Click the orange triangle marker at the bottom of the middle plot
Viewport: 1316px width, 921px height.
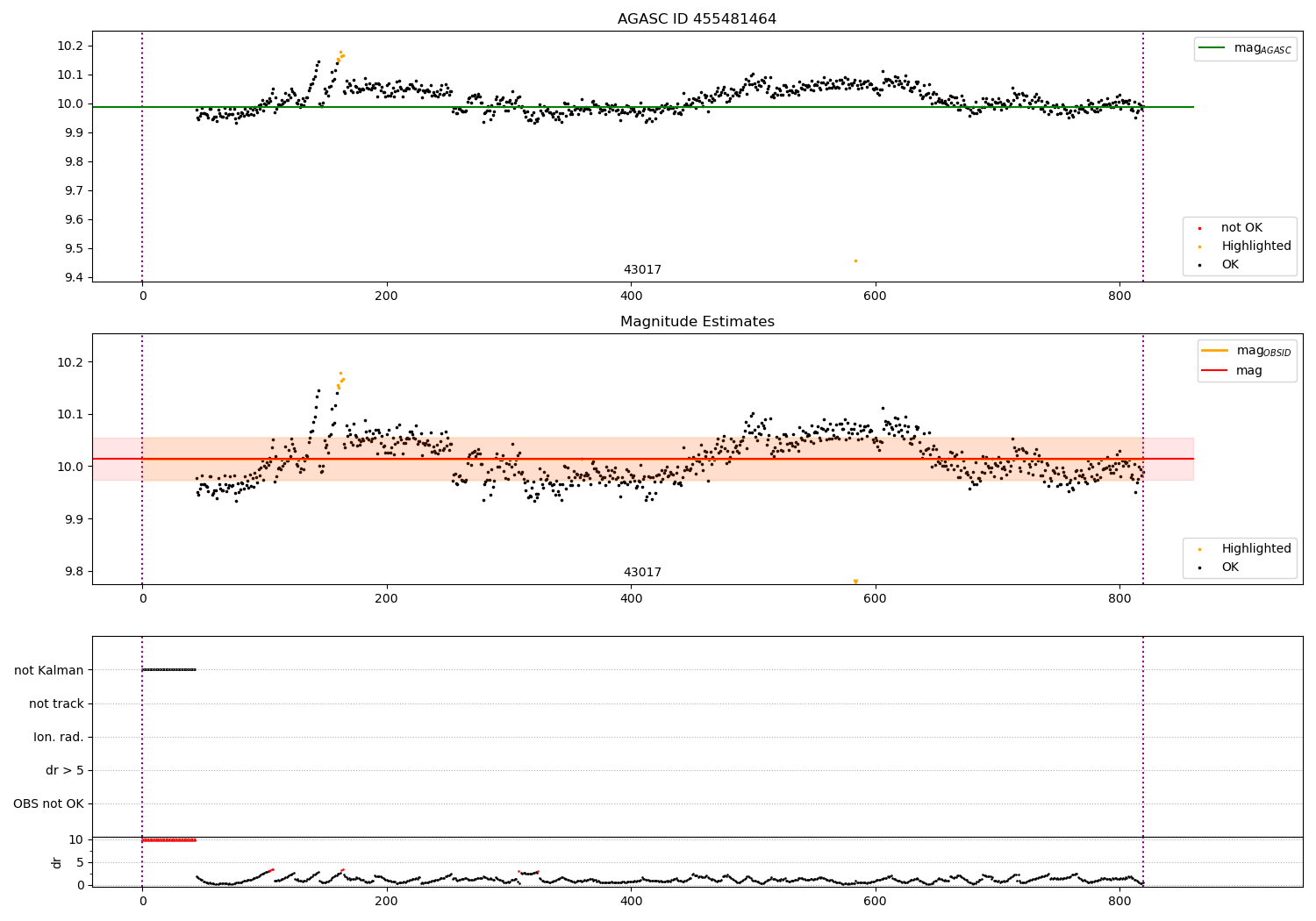coord(855,582)
